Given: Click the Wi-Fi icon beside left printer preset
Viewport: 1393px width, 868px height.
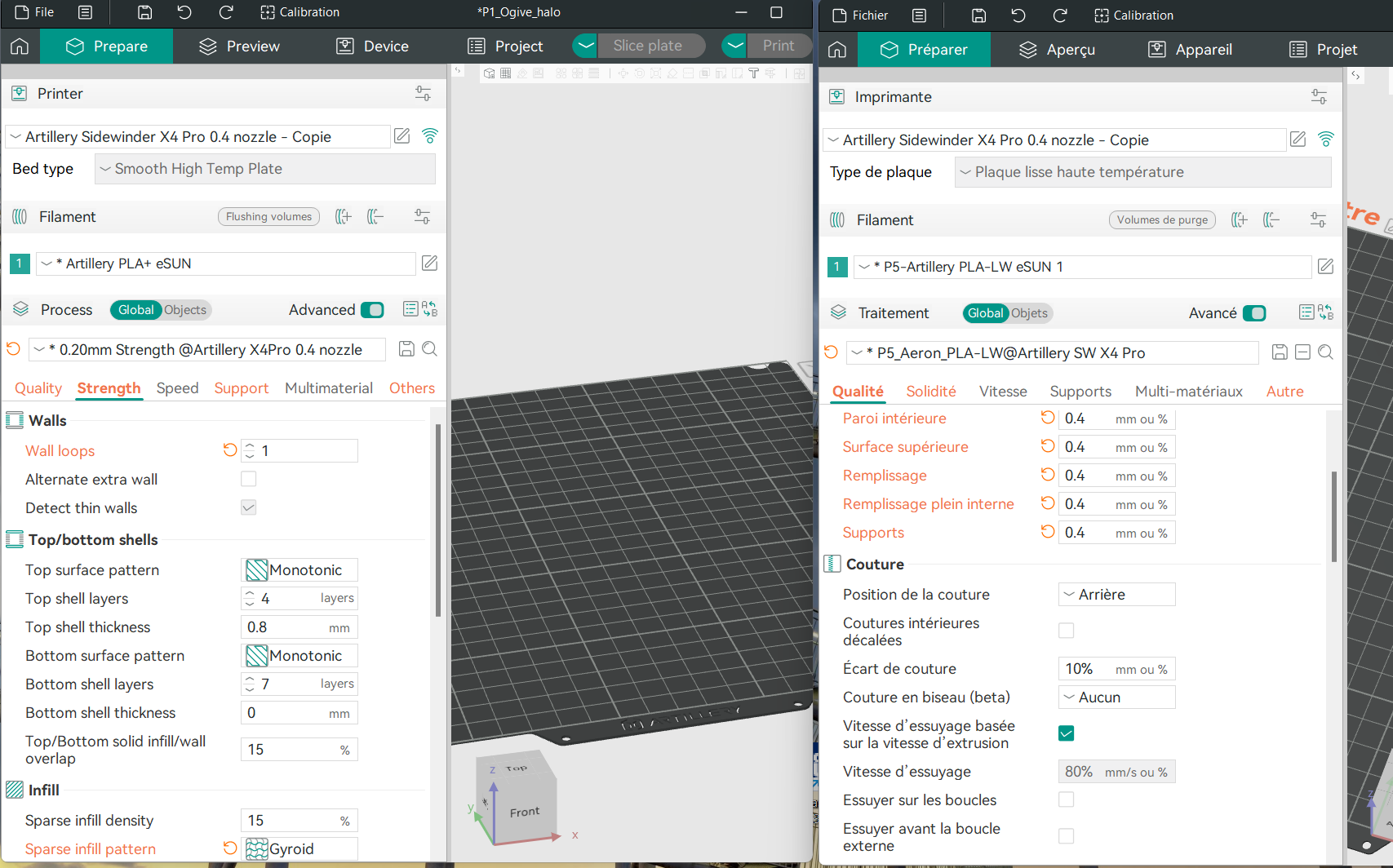Looking at the screenshot, I should (430, 136).
